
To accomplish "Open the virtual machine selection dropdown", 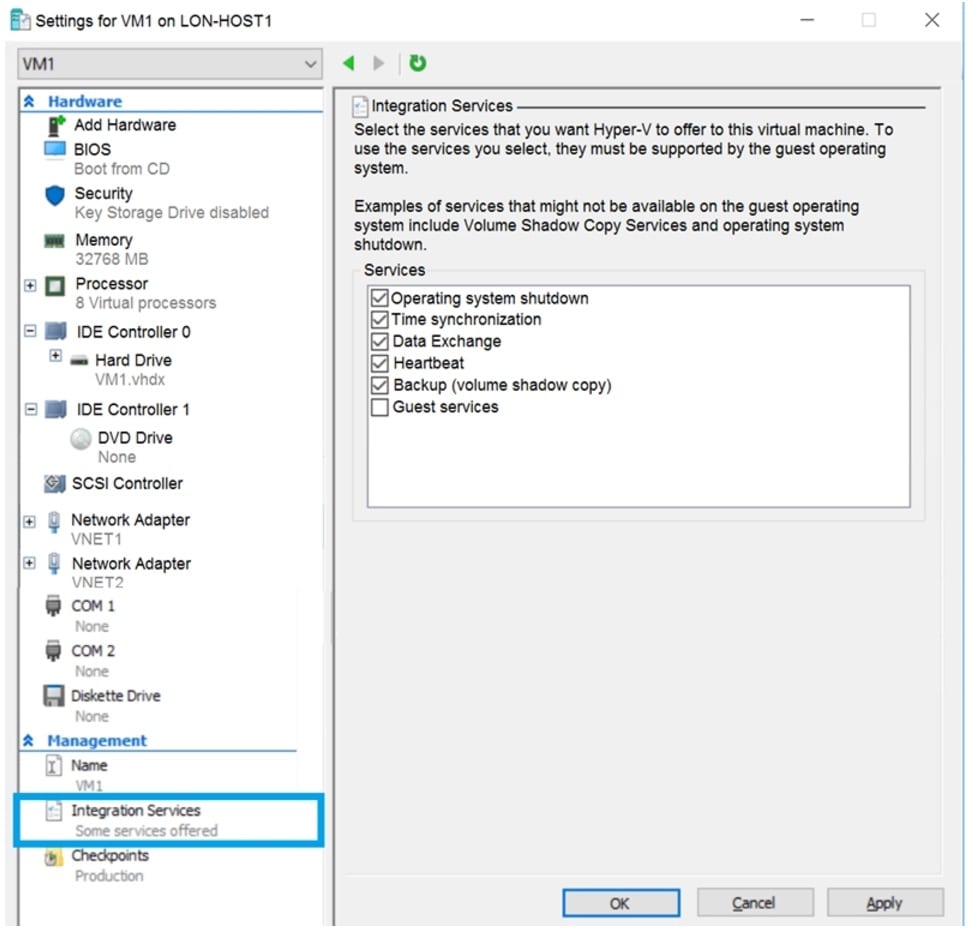I will click(x=310, y=63).
